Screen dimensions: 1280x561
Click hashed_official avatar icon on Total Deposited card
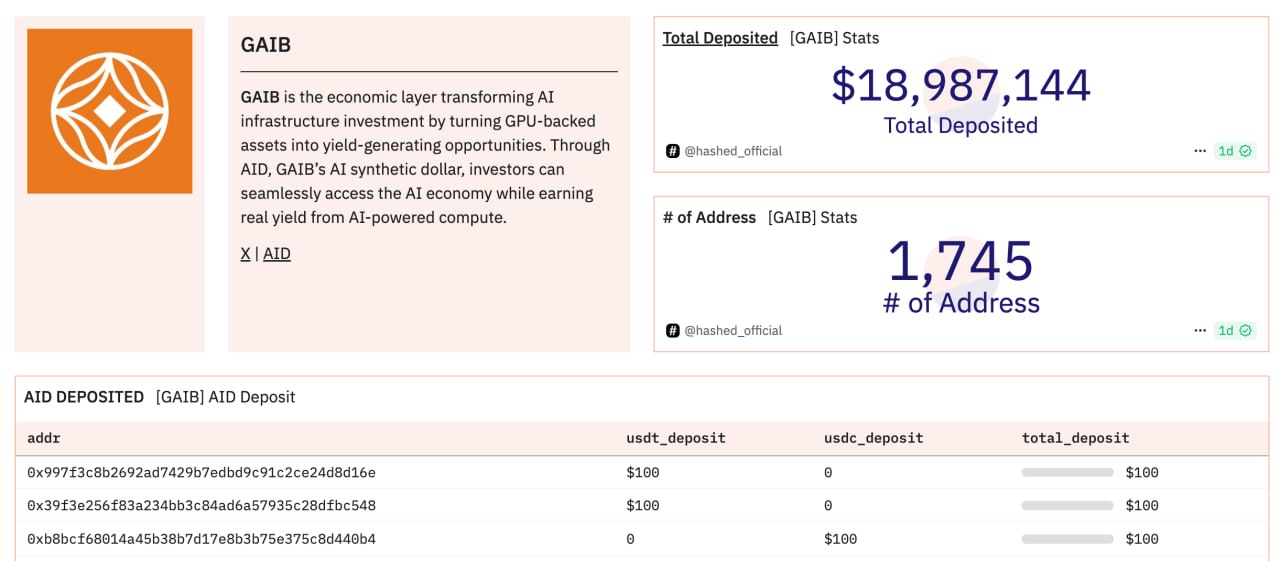click(673, 151)
